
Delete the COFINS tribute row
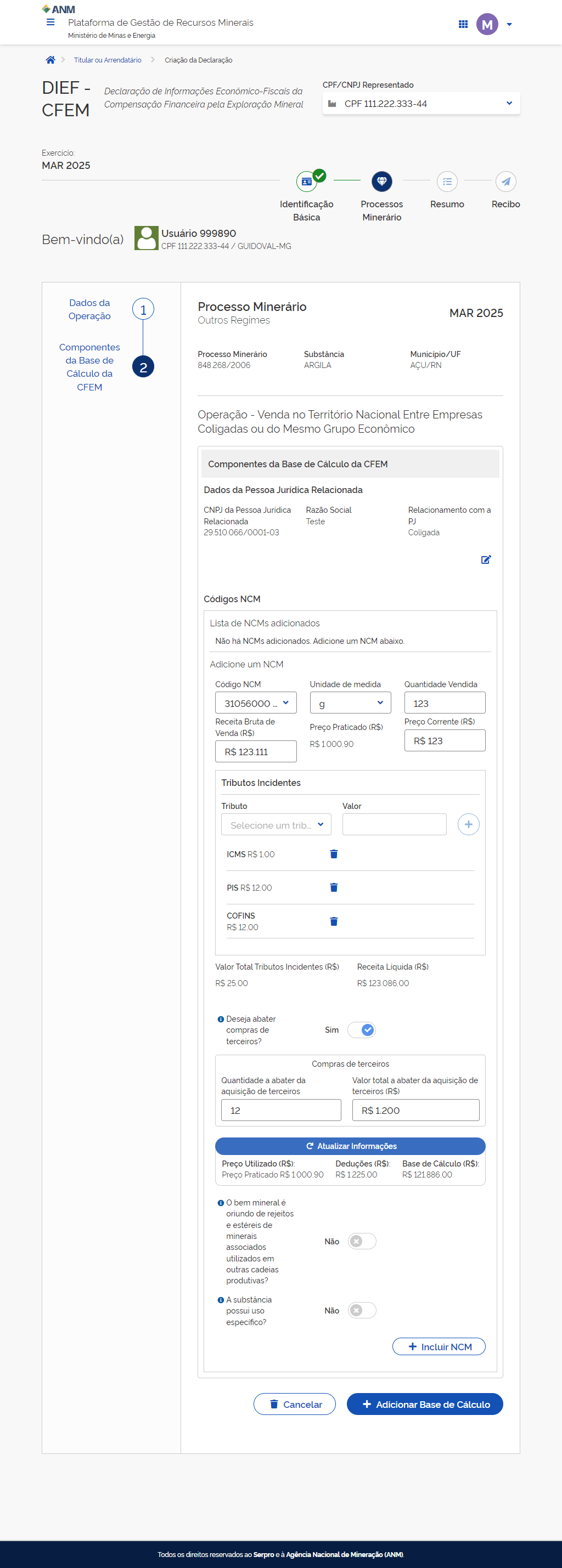334,921
